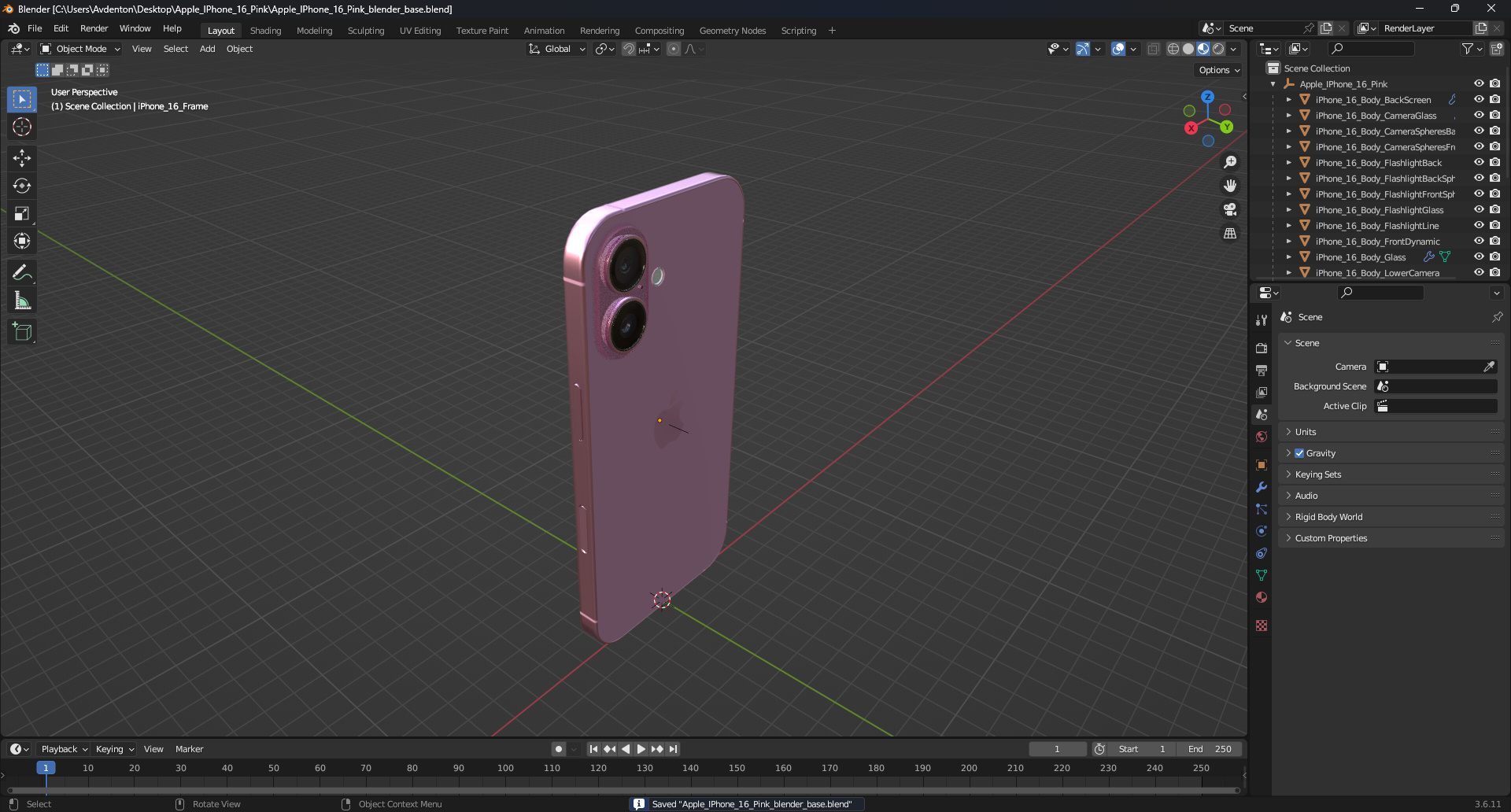Open the Tool properties tab
This screenshot has width=1511, height=812.
(1262, 320)
